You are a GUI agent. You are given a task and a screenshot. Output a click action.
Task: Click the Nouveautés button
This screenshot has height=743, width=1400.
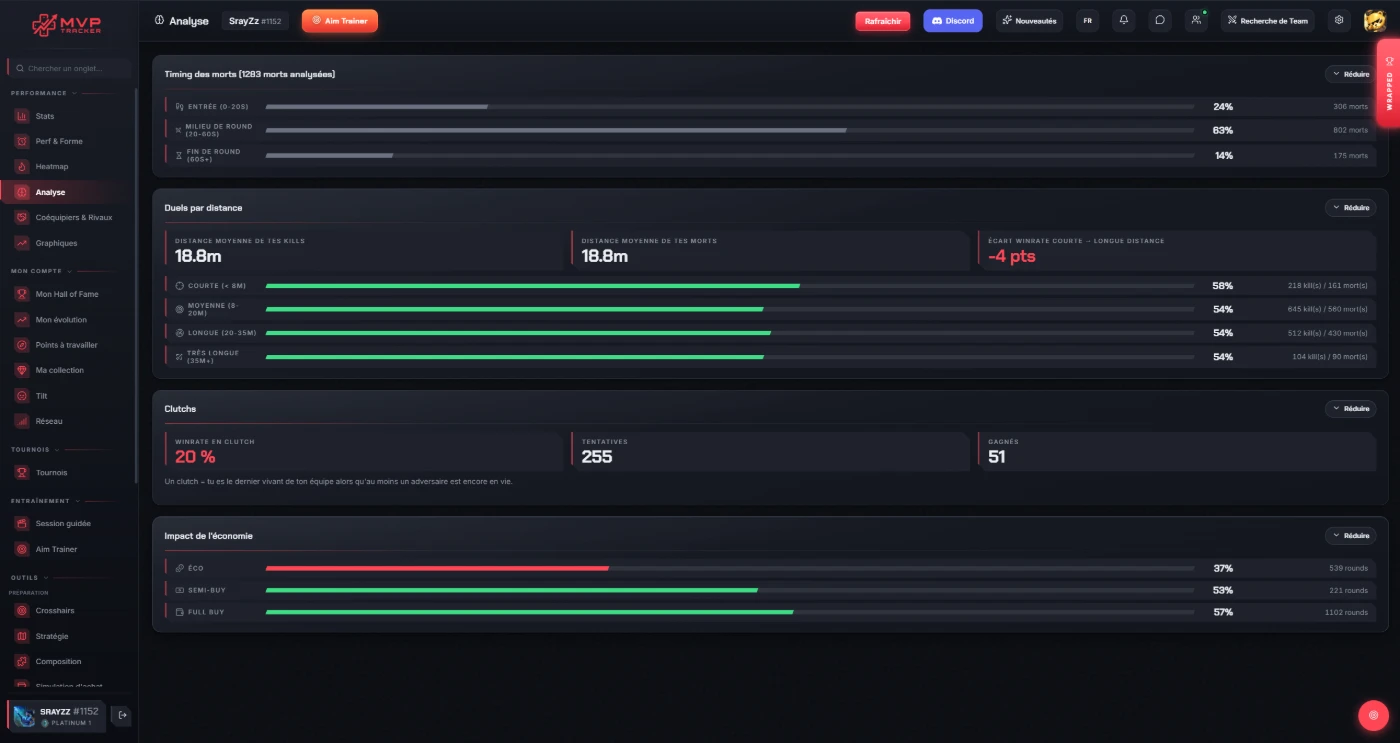[x=1029, y=21]
